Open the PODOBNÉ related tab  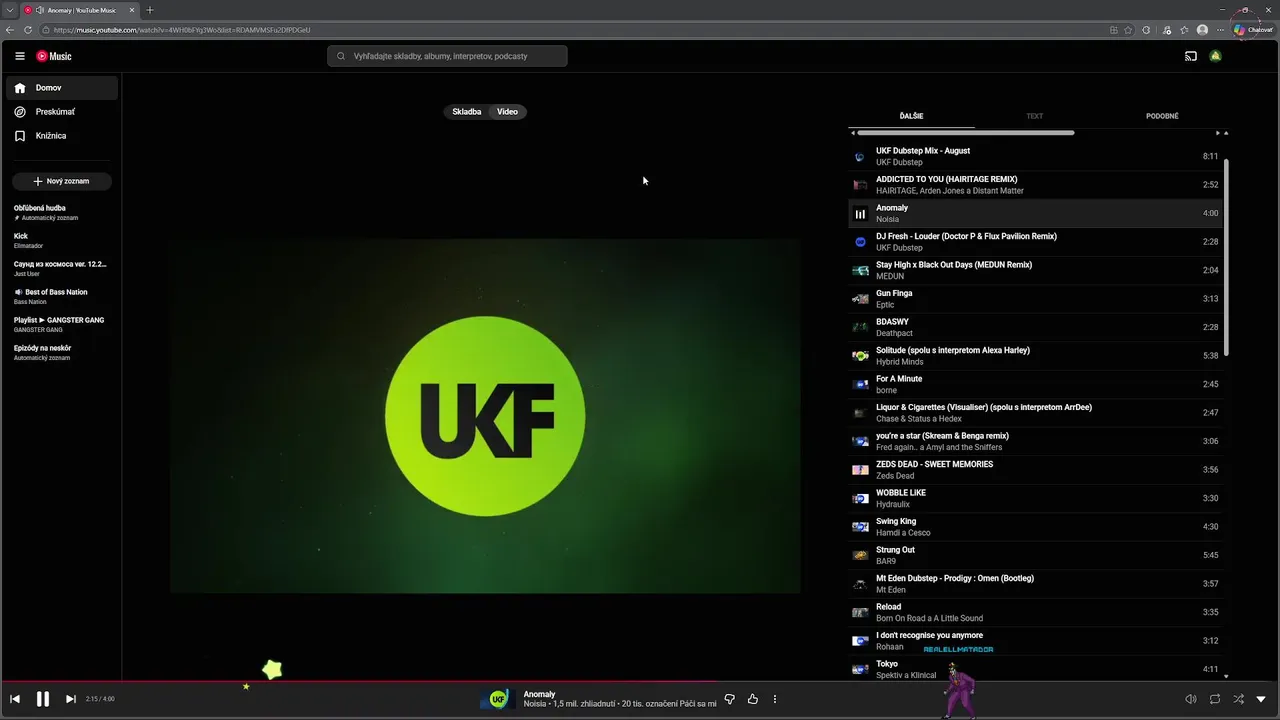click(1162, 116)
